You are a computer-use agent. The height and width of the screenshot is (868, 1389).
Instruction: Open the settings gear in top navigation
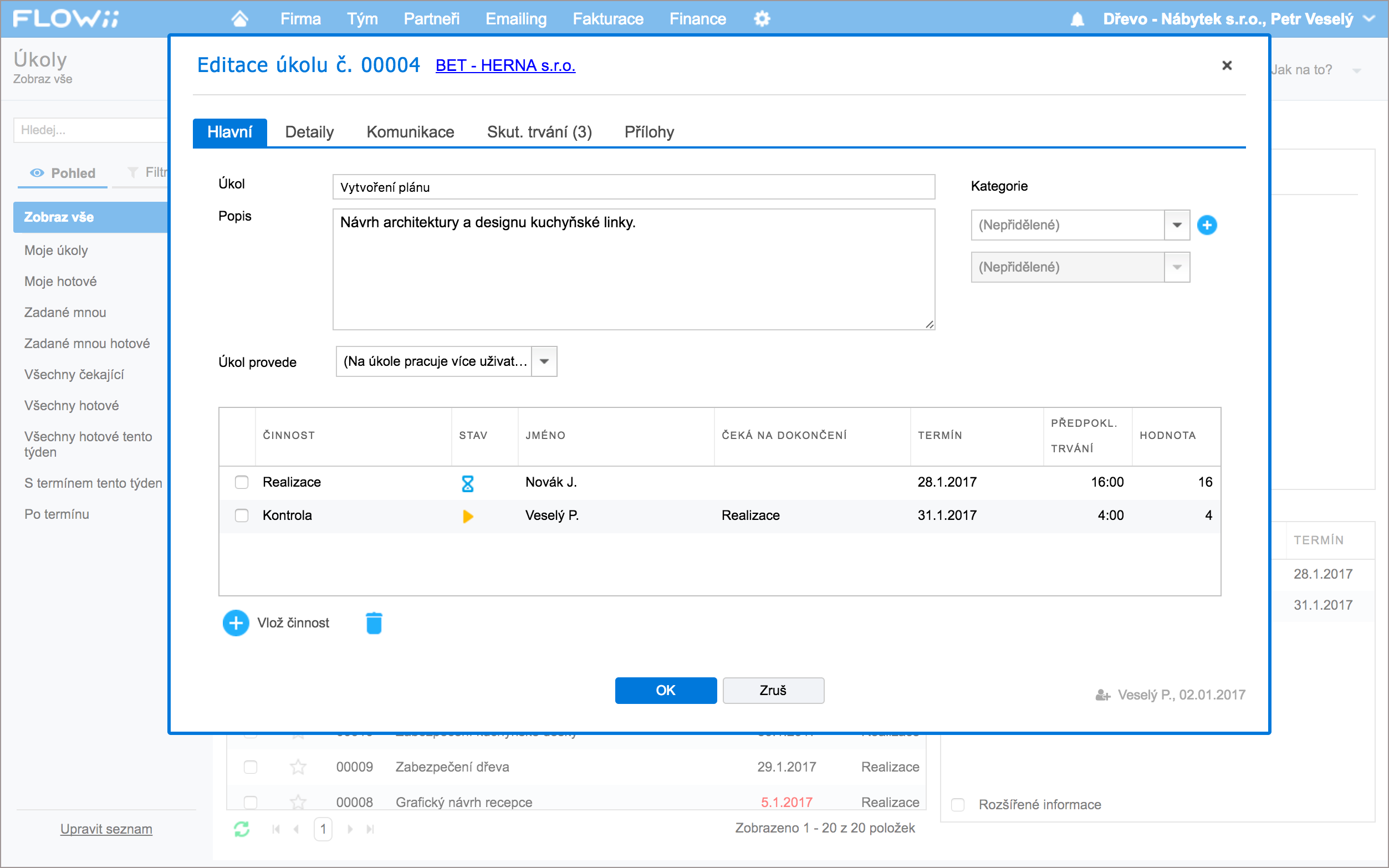click(762, 19)
